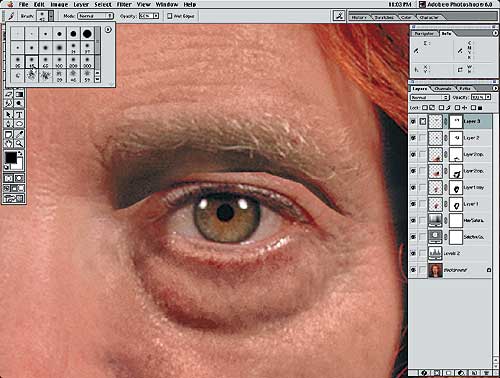
Task: Select the Pen tool
Action: pyautogui.click(x=9, y=124)
